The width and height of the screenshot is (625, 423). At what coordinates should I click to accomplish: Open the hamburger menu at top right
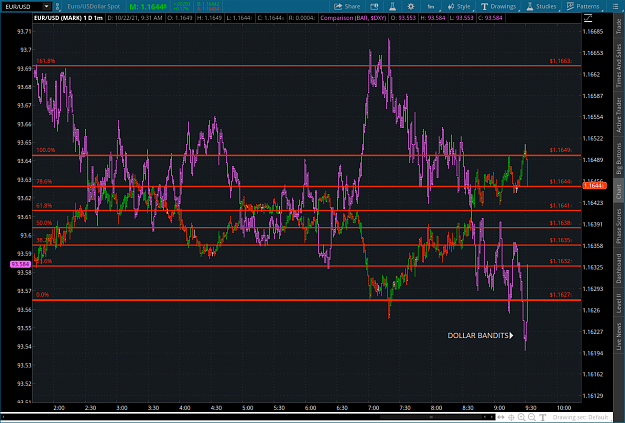(x=615, y=6)
